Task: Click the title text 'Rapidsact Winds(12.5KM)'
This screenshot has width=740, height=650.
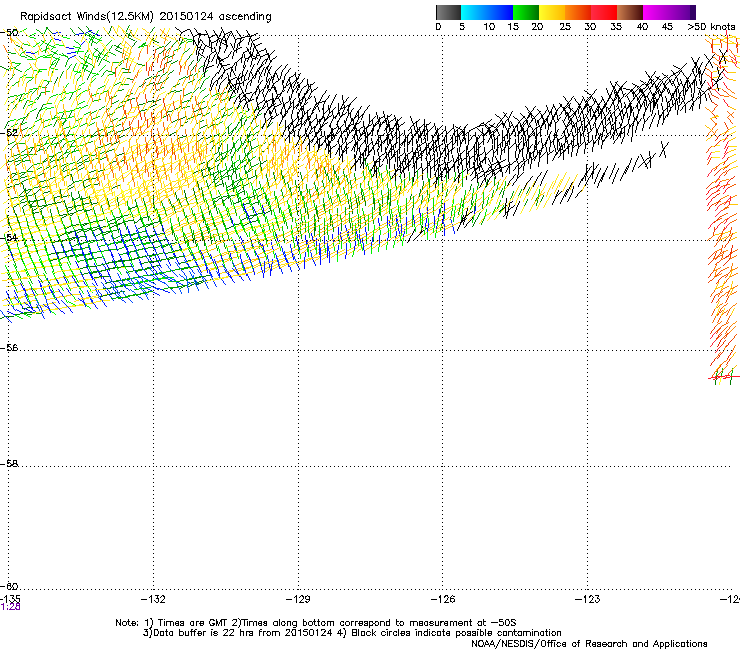Action: pyautogui.click(x=87, y=17)
